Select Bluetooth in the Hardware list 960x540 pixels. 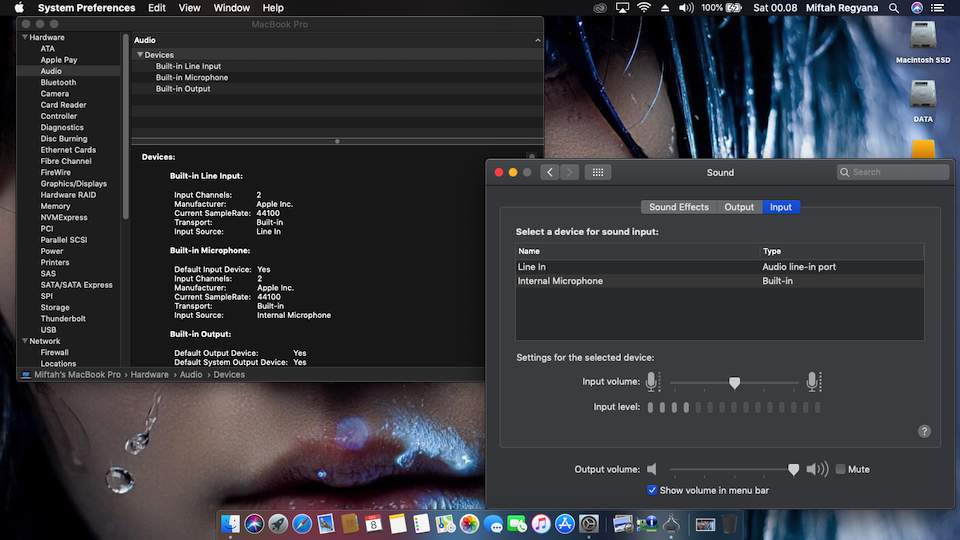[58, 82]
